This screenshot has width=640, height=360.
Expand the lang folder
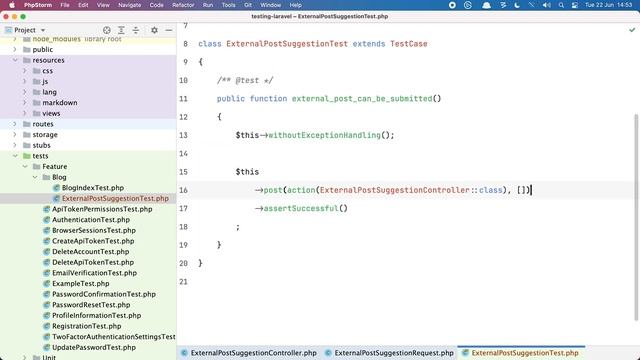click(x=25, y=92)
